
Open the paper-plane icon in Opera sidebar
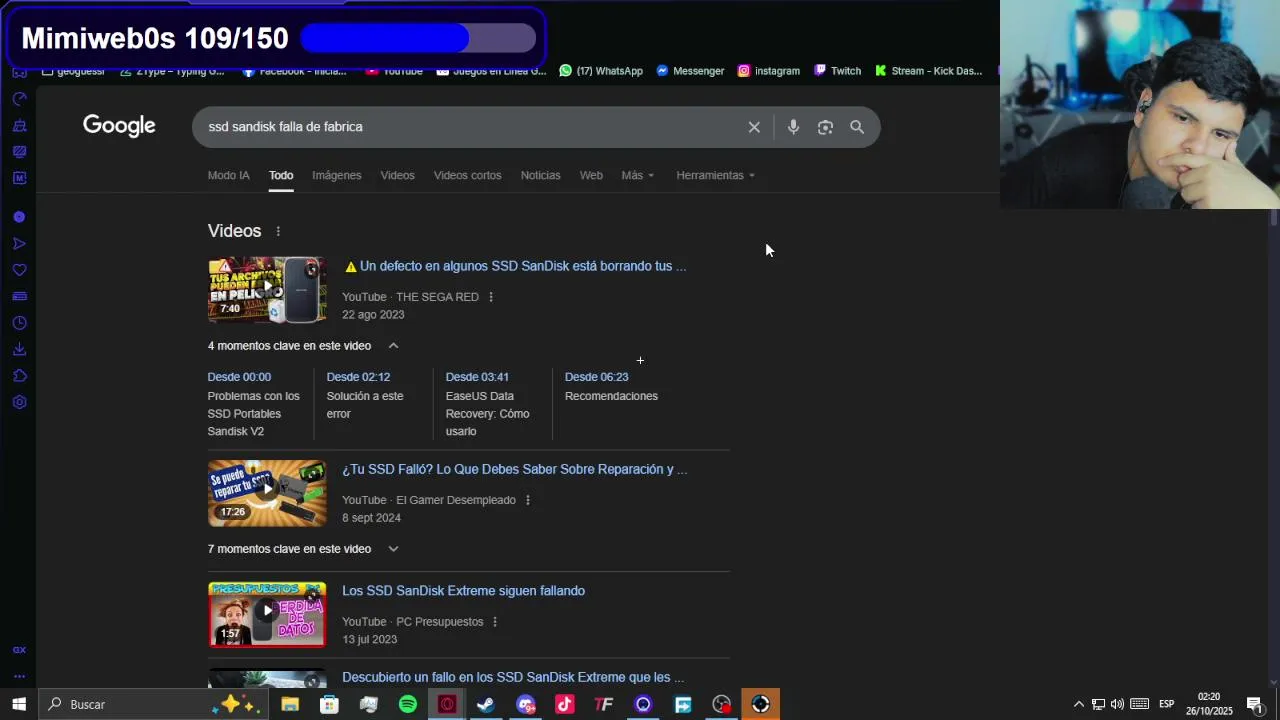pos(19,243)
